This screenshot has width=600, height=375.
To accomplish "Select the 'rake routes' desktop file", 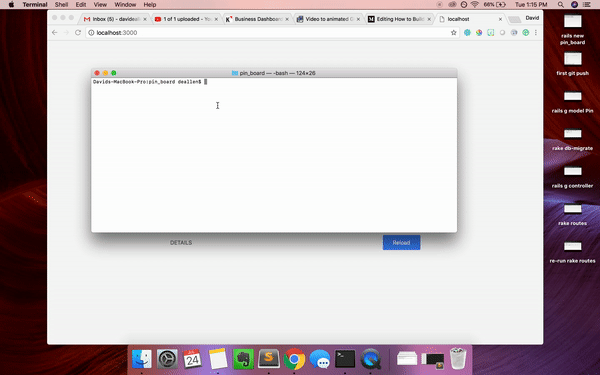I will pos(572,214).
